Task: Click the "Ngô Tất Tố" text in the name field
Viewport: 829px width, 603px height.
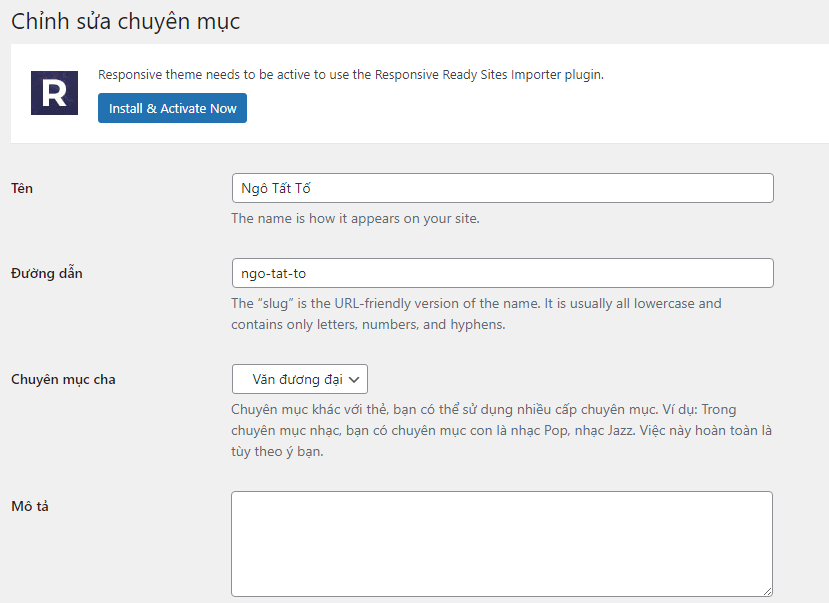Action: [x=277, y=188]
